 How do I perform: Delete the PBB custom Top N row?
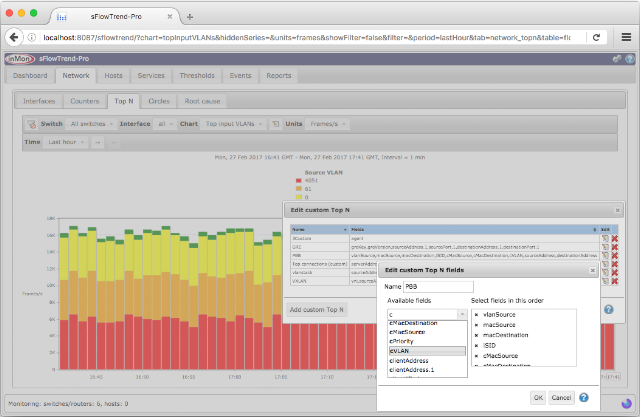coord(614,255)
